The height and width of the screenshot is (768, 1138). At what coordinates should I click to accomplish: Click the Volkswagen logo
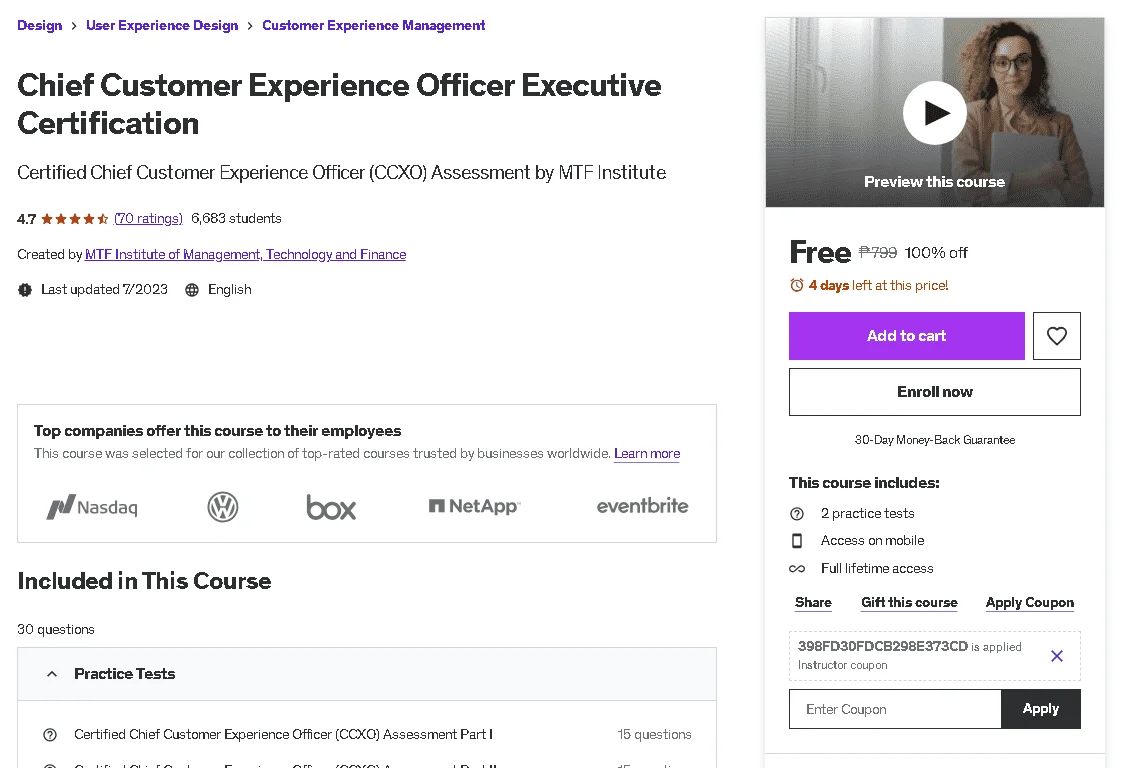tap(223, 507)
